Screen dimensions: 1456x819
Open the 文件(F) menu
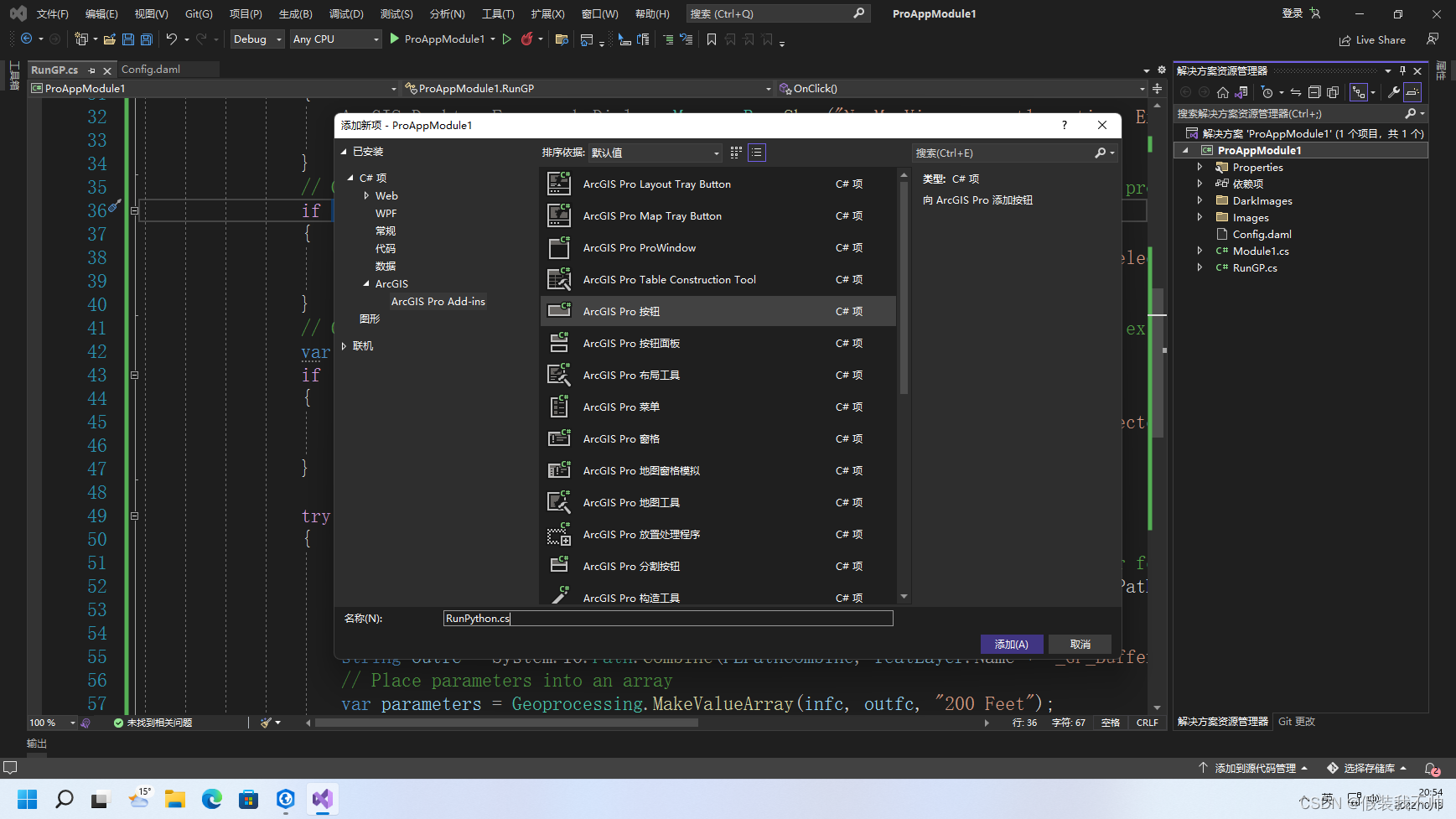tap(52, 13)
